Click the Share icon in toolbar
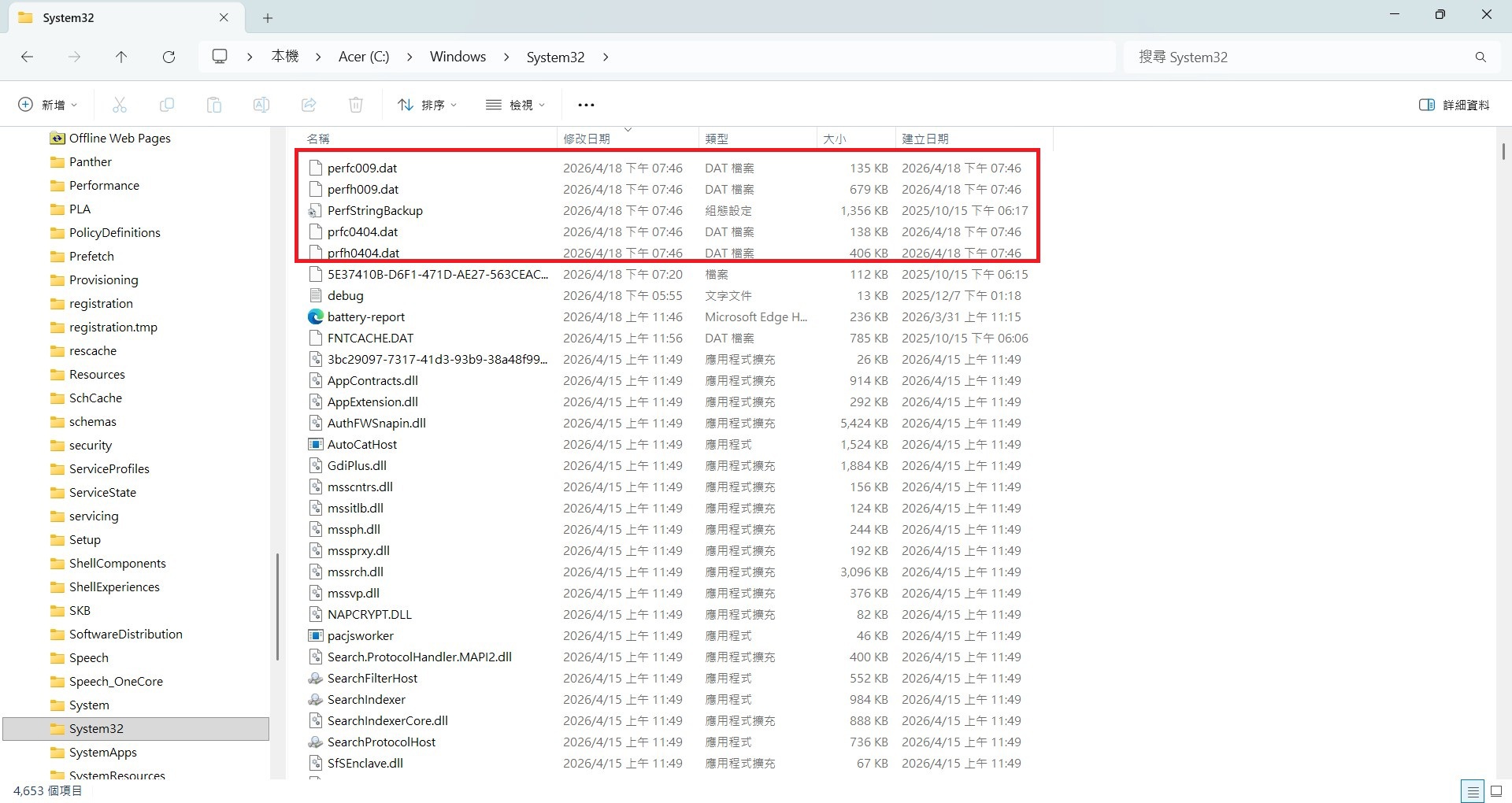1512x803 pixels. tap(309, 105)
